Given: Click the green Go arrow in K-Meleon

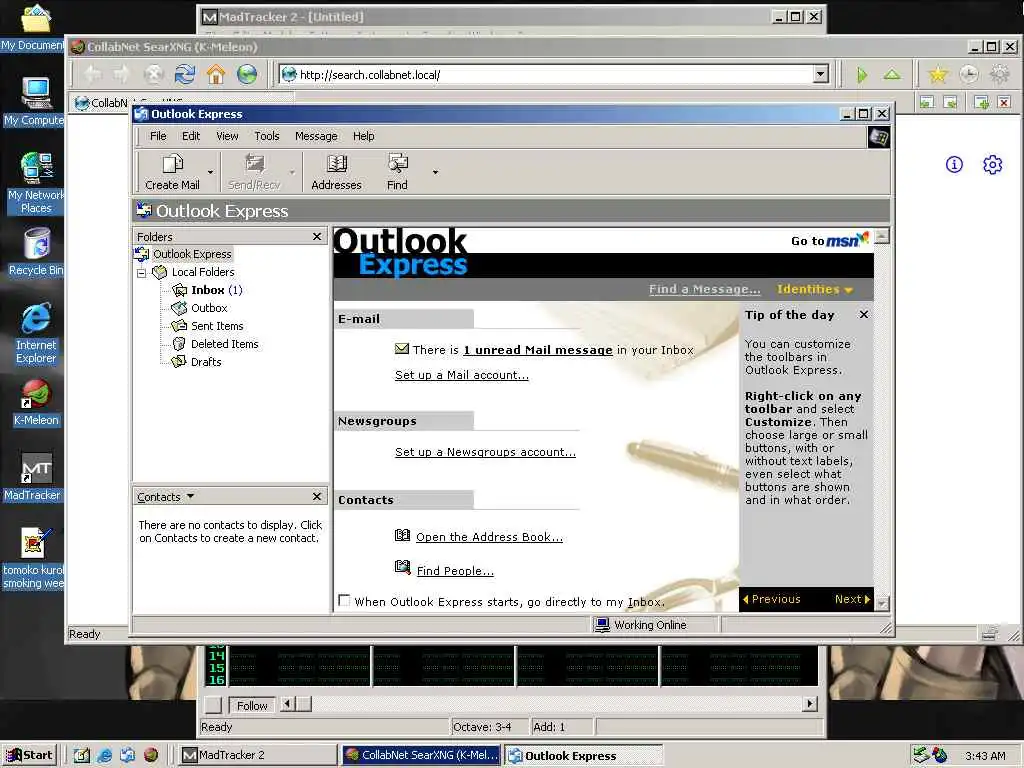Looking at the screenshot, I should coord(862,75).
